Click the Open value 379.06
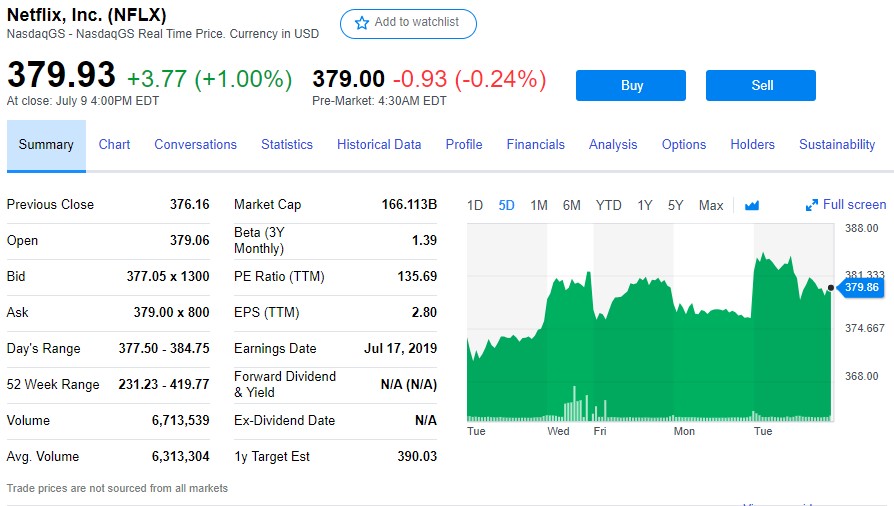The image size is (894, 506). [x=190, y=240]
